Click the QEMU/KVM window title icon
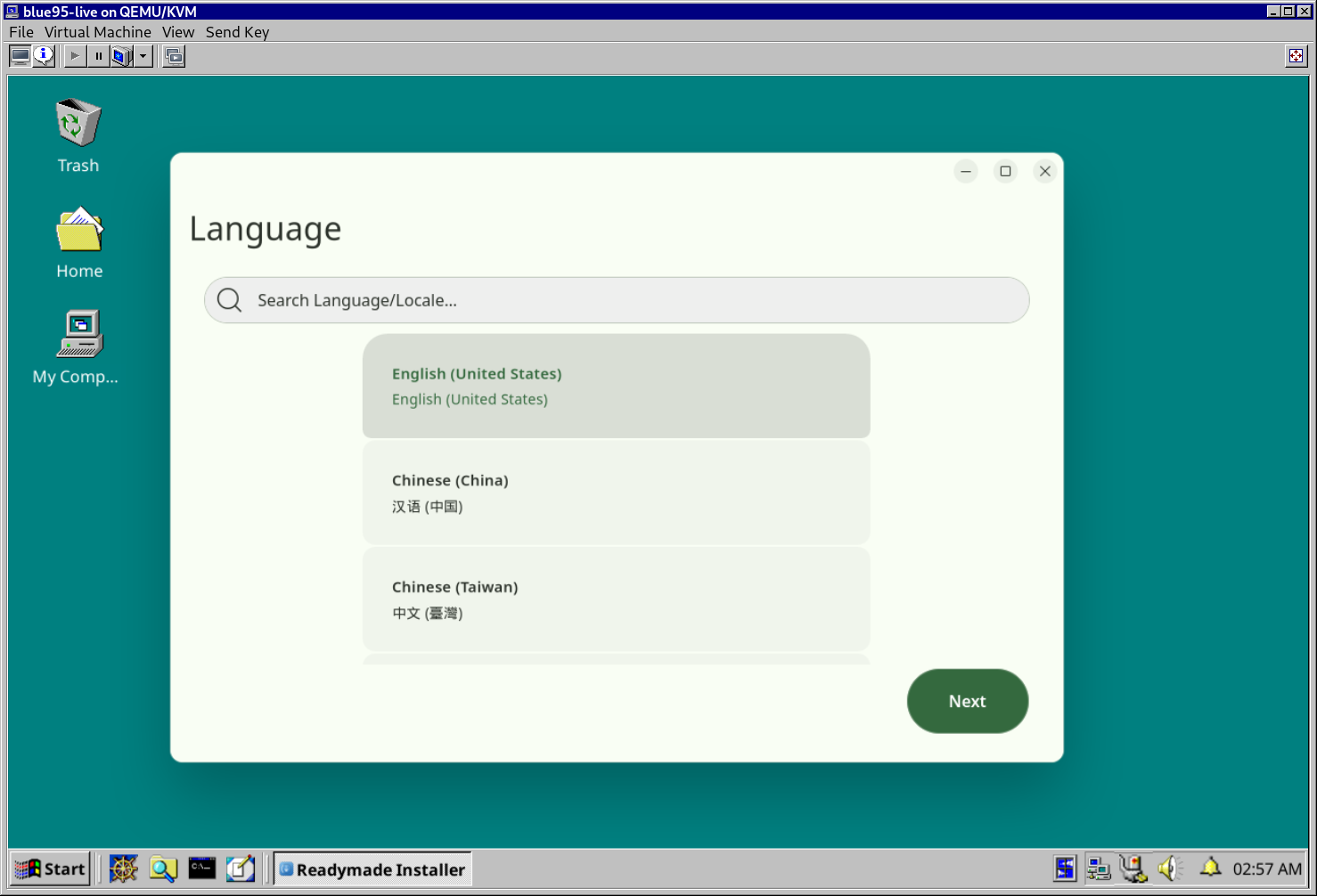 pos(12,12)
